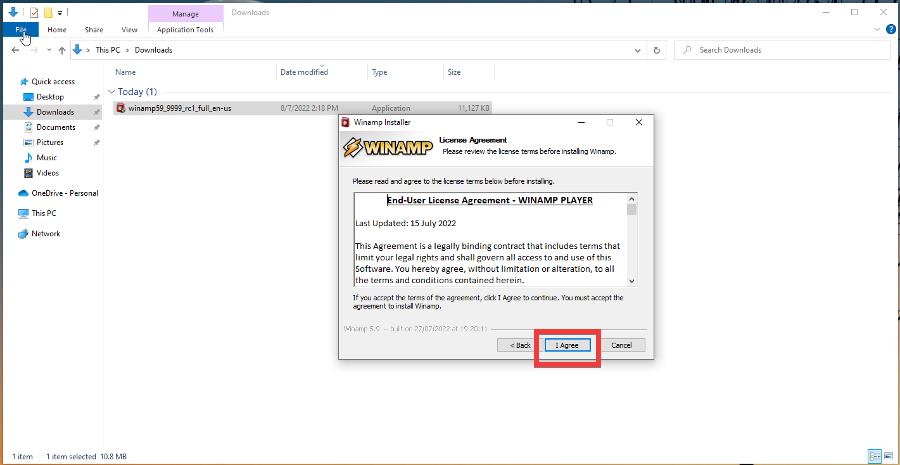Cancel the Winamp installation
Image resolution: width=900 pixels, height=465 pixels.
622,345
